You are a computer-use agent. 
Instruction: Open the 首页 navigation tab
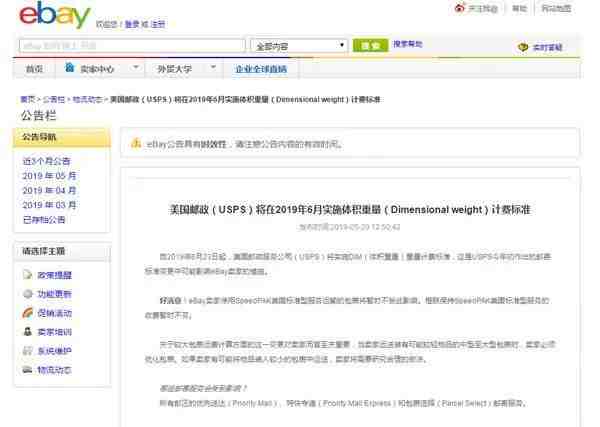(34, 69)
